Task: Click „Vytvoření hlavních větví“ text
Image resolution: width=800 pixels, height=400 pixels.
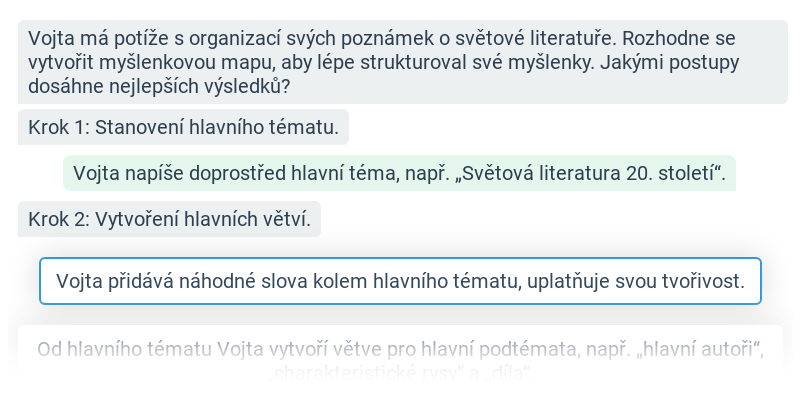Action: (x=203, y=219)
